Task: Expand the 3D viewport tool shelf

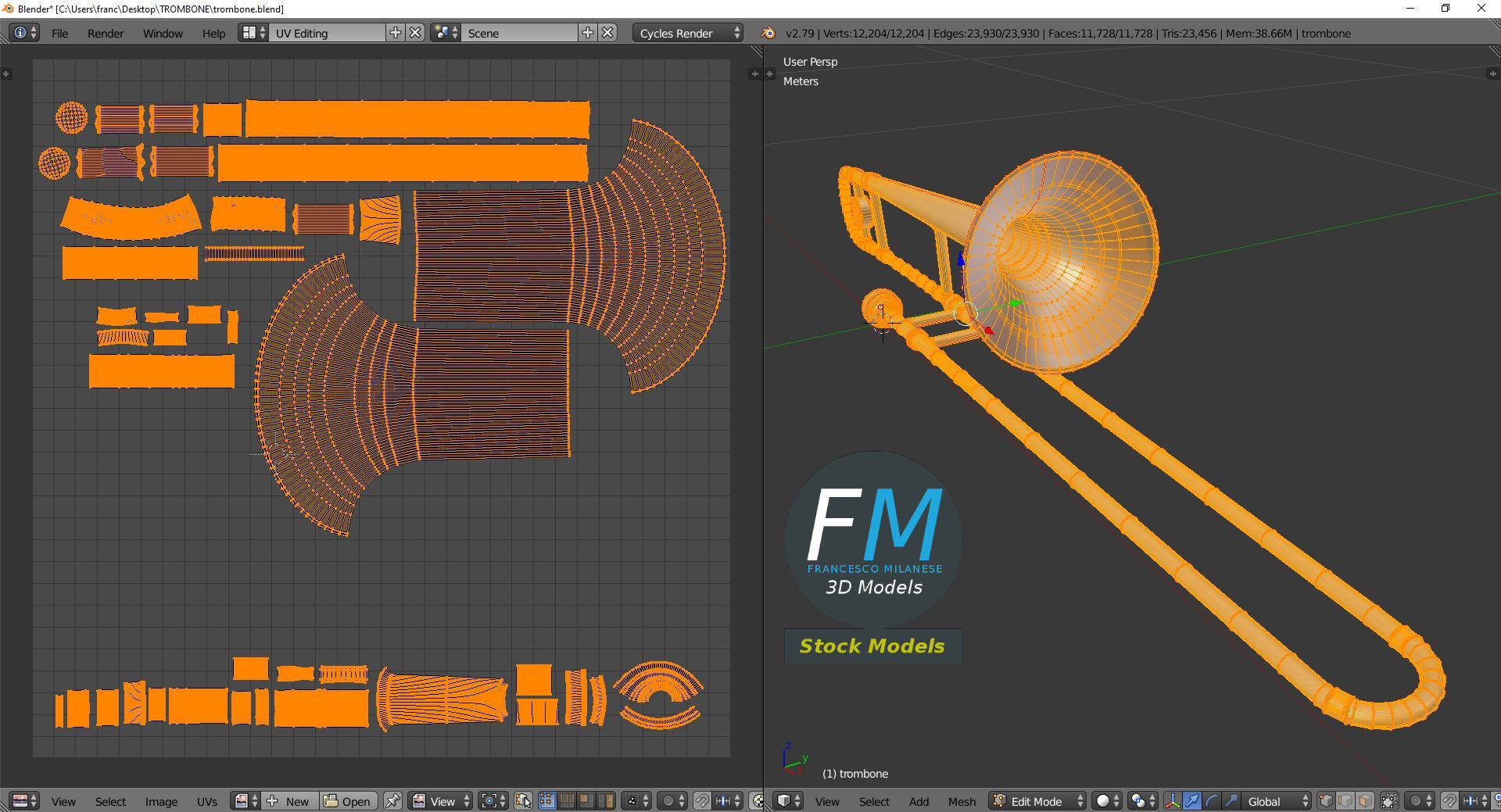Action: tap(770, 73)
